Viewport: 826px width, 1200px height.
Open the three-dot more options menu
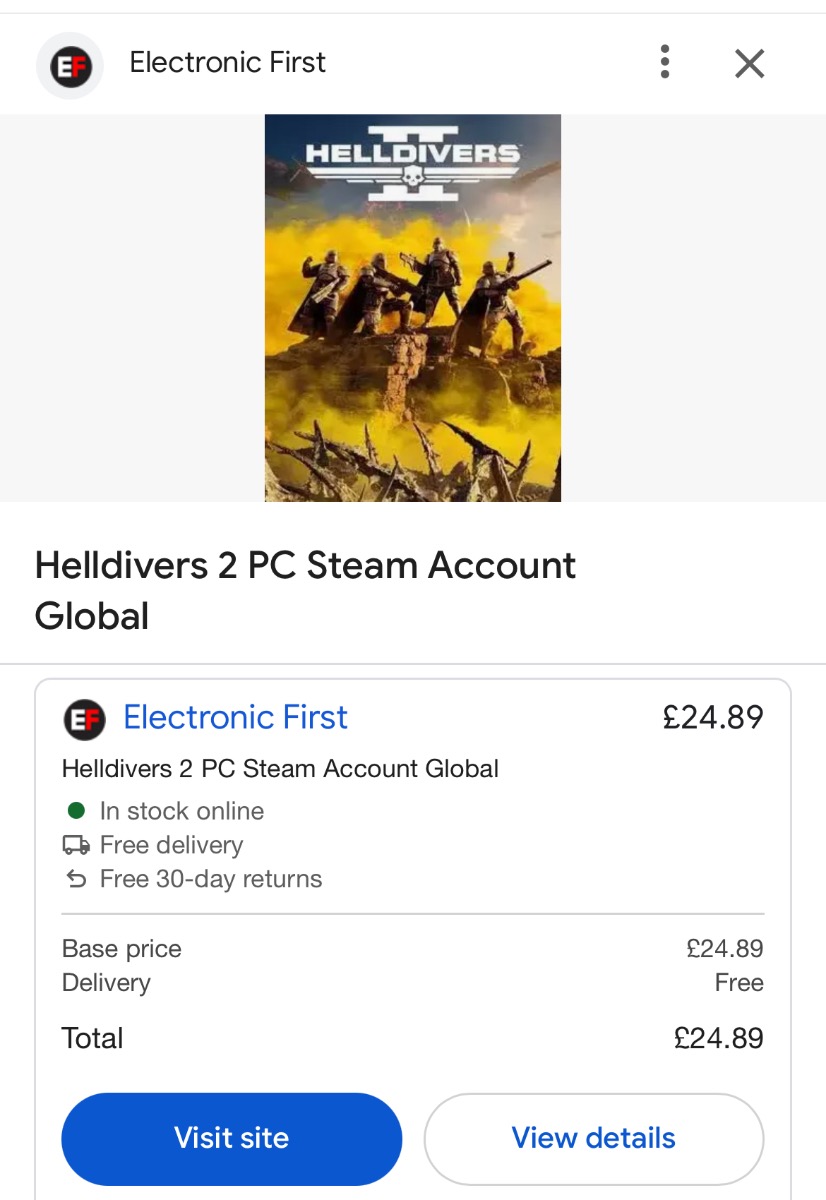coord(665,63)
